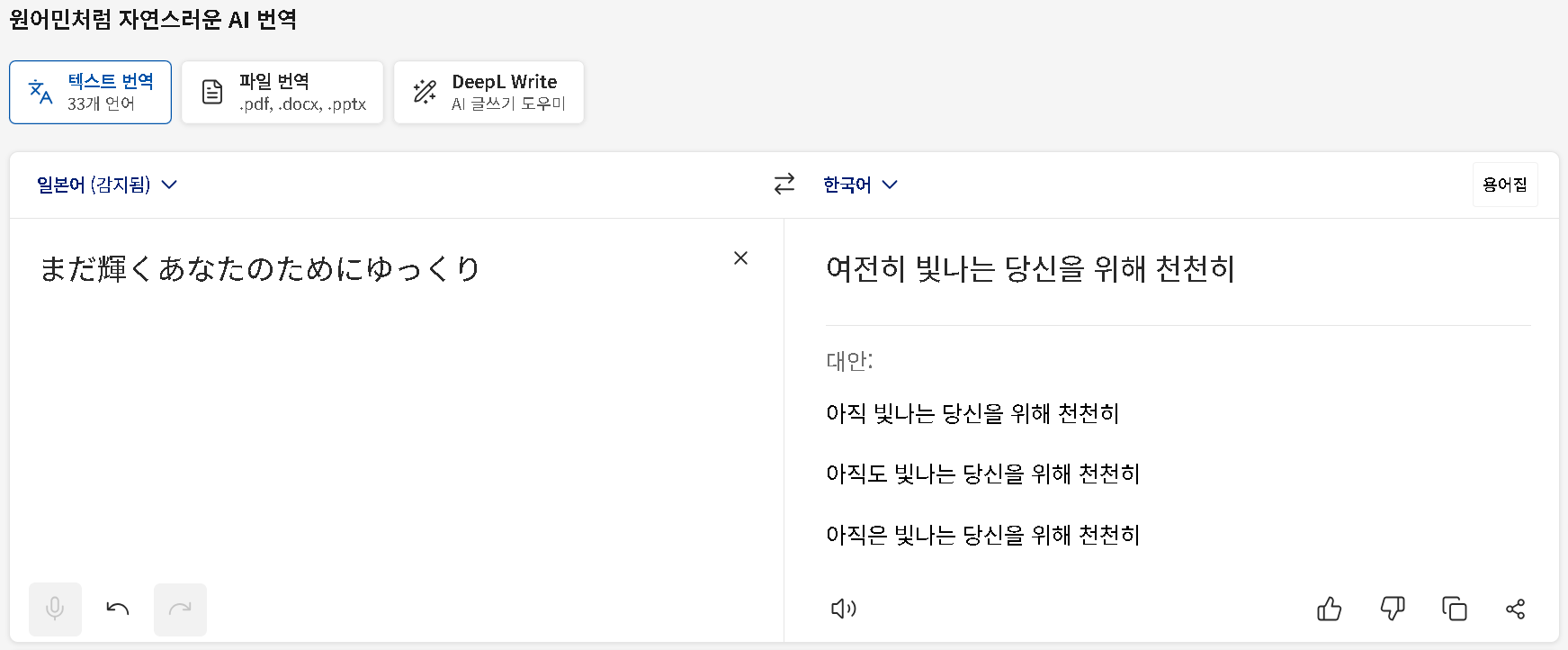1568x650 pixels.
Task: Give the translation a thumbs up
Action: pos(1329,609)
